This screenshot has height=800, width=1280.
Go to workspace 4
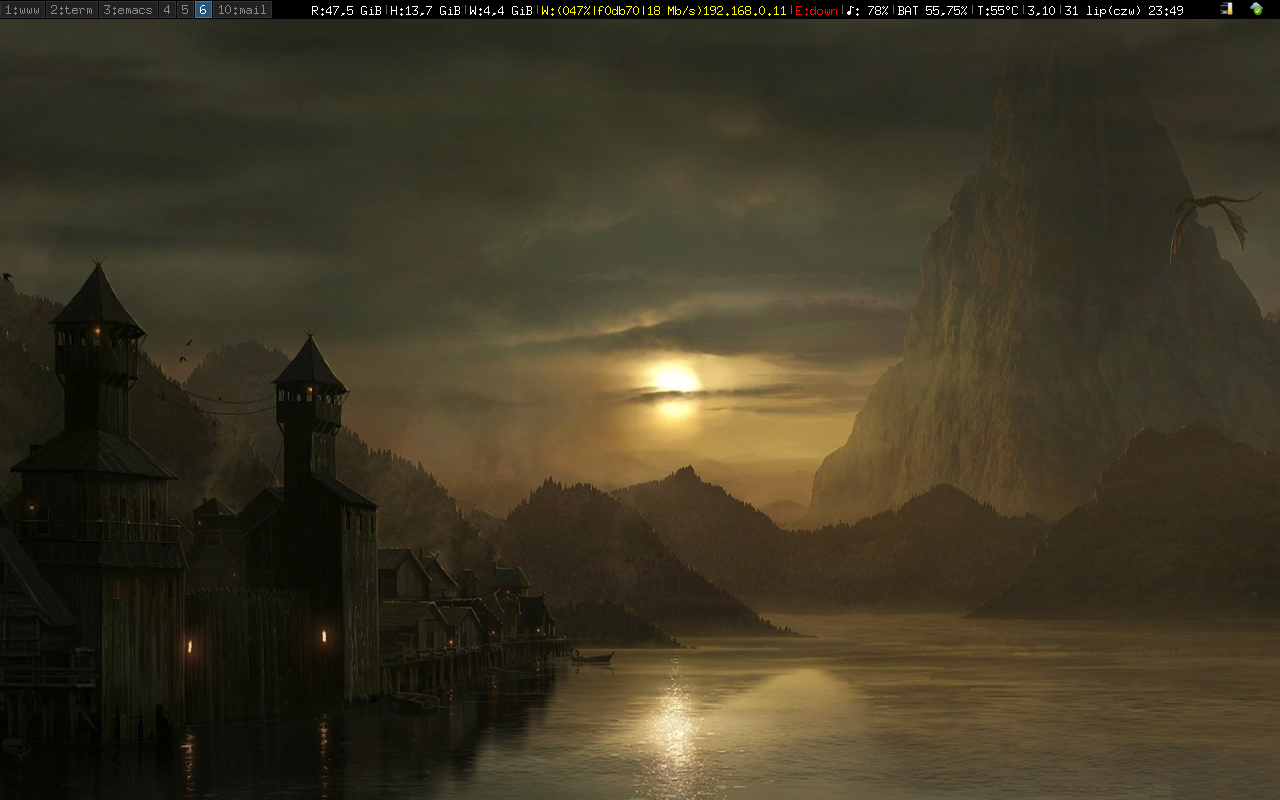click(x=167, y=10)
